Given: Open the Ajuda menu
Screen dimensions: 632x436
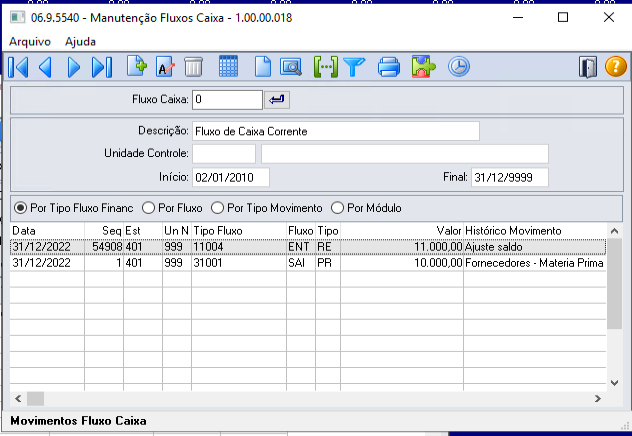Looking at the screenshot, I should point(80,42).
